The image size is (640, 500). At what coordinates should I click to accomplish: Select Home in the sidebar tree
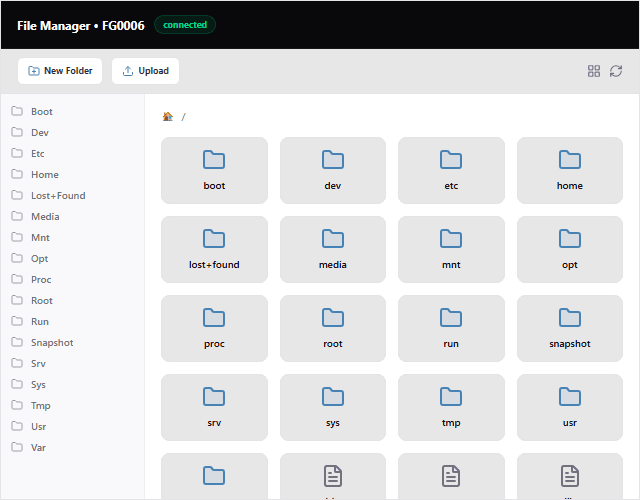coord(72,174)
